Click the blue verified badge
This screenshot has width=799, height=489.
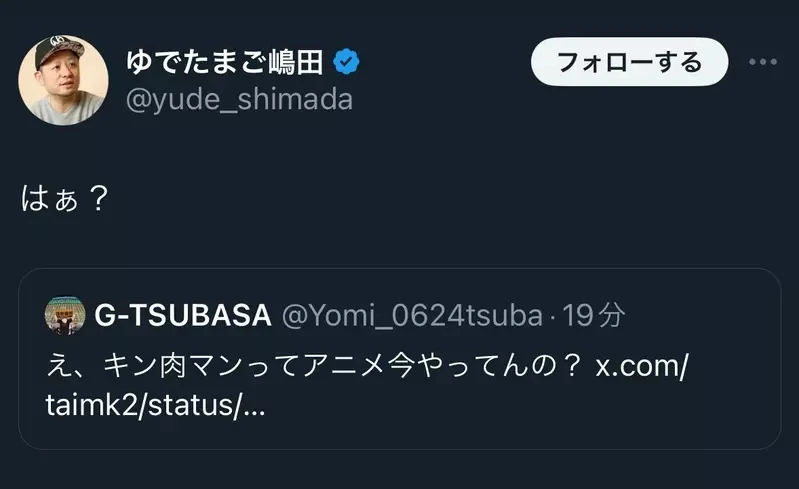(346, 62)
